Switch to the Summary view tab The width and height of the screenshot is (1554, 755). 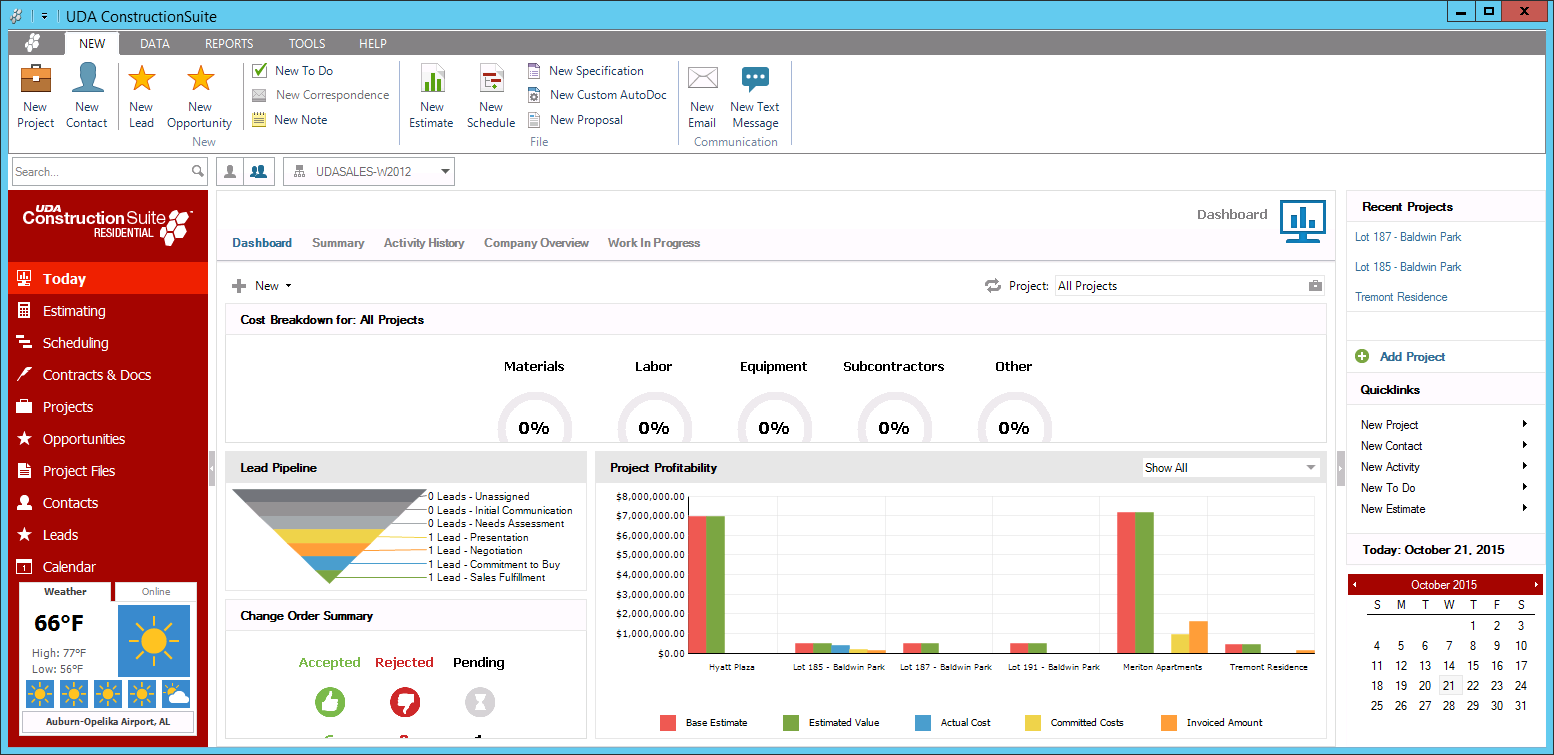coord(338,243)
